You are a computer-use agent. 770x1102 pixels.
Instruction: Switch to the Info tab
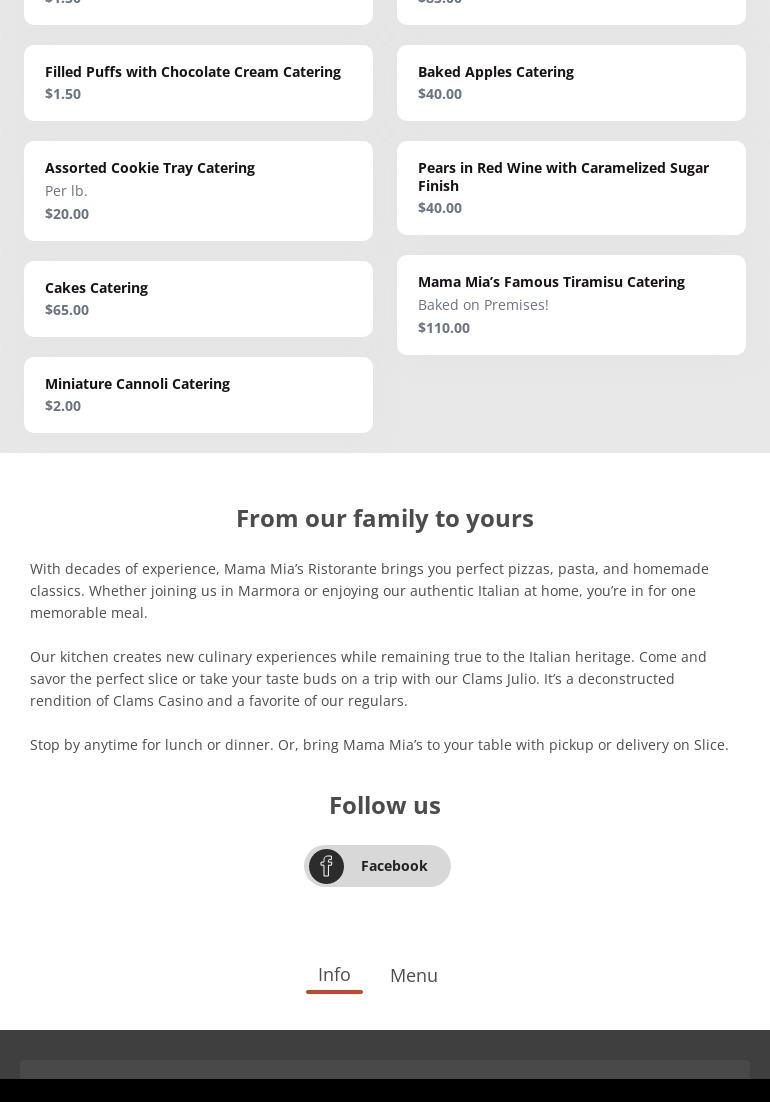[x=334, y=975]
